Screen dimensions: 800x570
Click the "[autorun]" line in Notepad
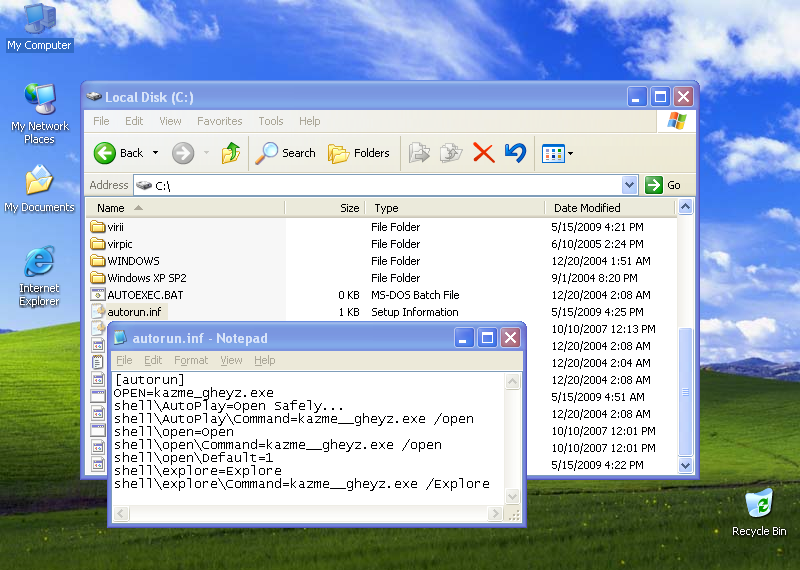click(149, 380)
